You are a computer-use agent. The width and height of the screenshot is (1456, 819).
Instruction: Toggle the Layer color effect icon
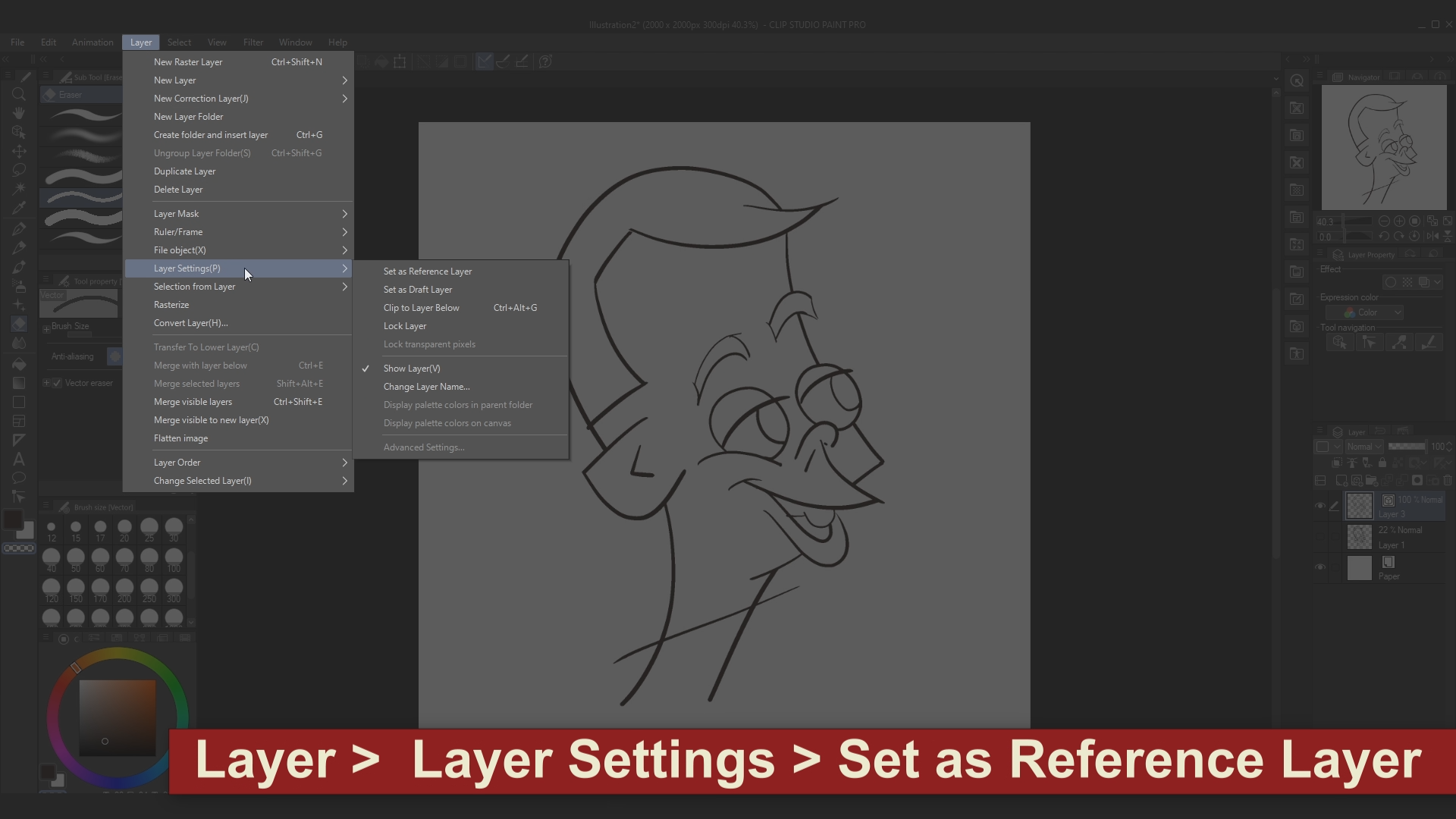1424,282
